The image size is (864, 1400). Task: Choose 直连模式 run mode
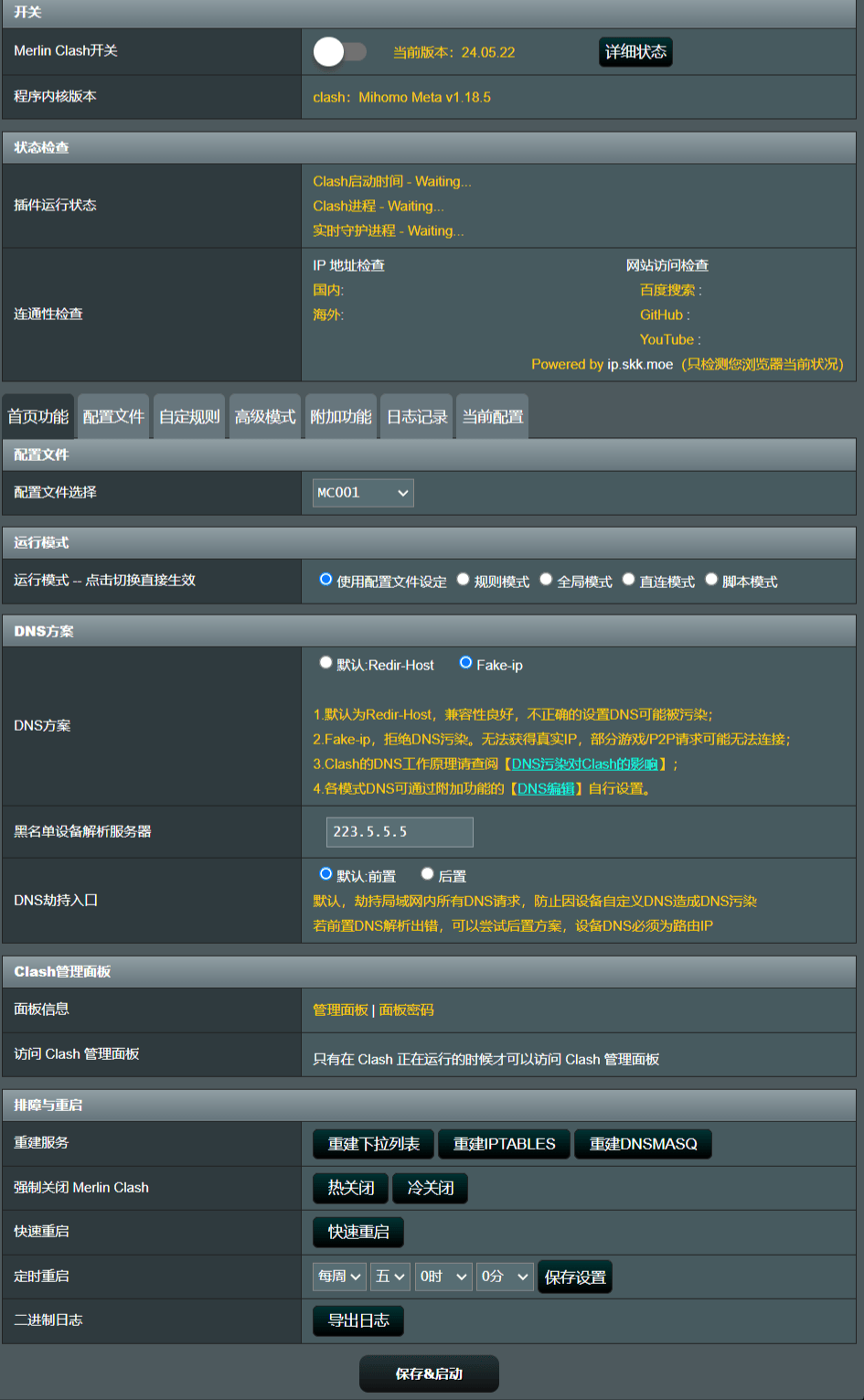click(x=628, y=580)
